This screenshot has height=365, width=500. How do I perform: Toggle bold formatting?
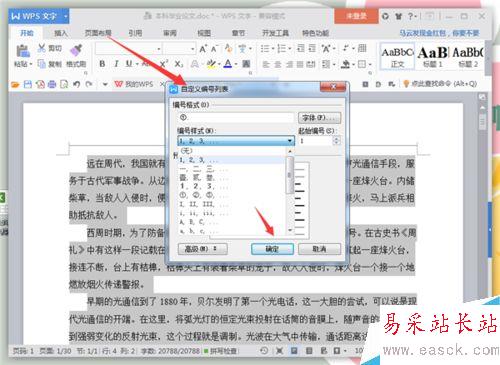click(102, 64)
